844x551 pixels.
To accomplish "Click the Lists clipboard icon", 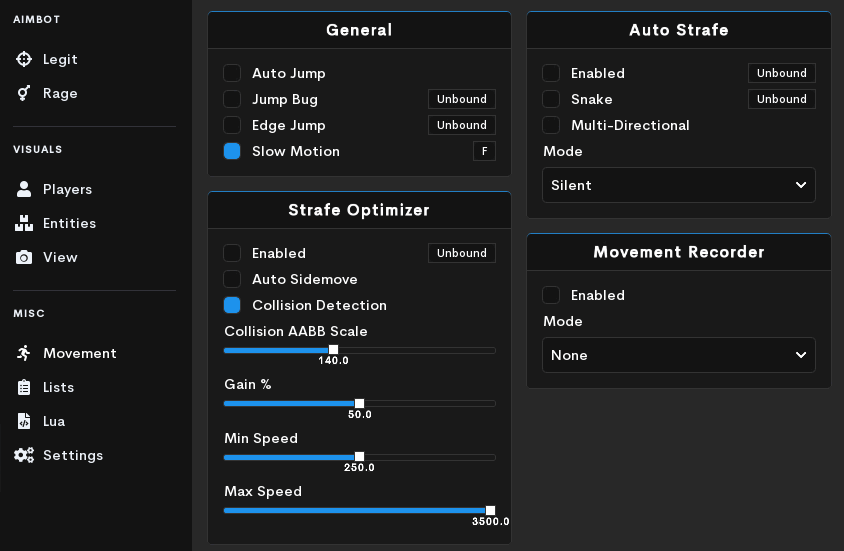I will 24,387.
